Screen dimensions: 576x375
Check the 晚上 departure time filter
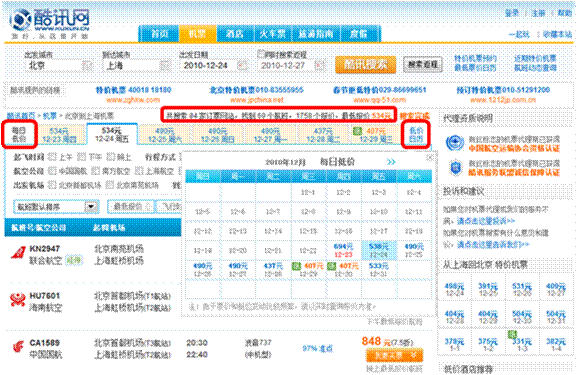click(x=110, y=157)
